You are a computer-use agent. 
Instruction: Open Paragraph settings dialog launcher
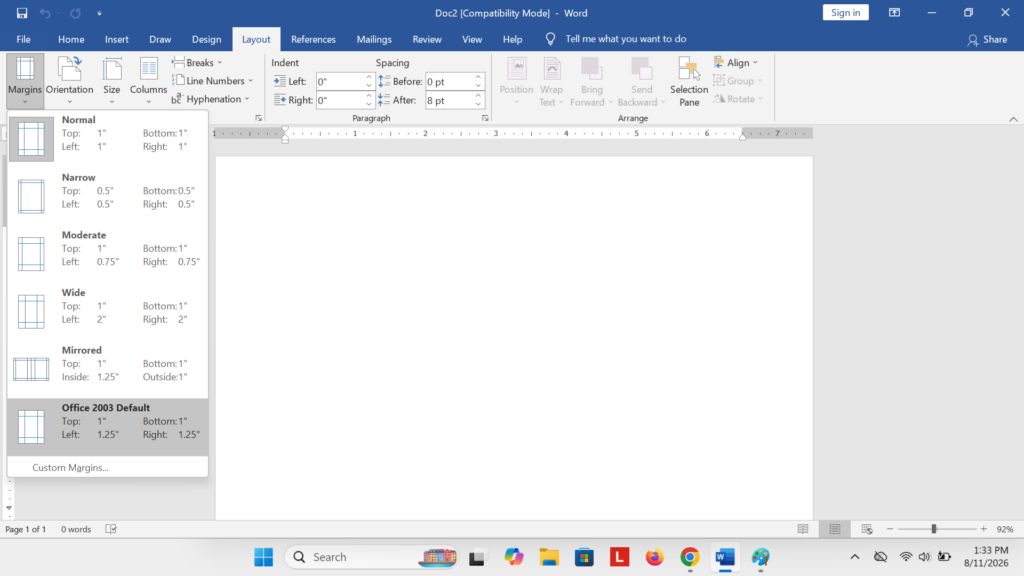point(485,118)
